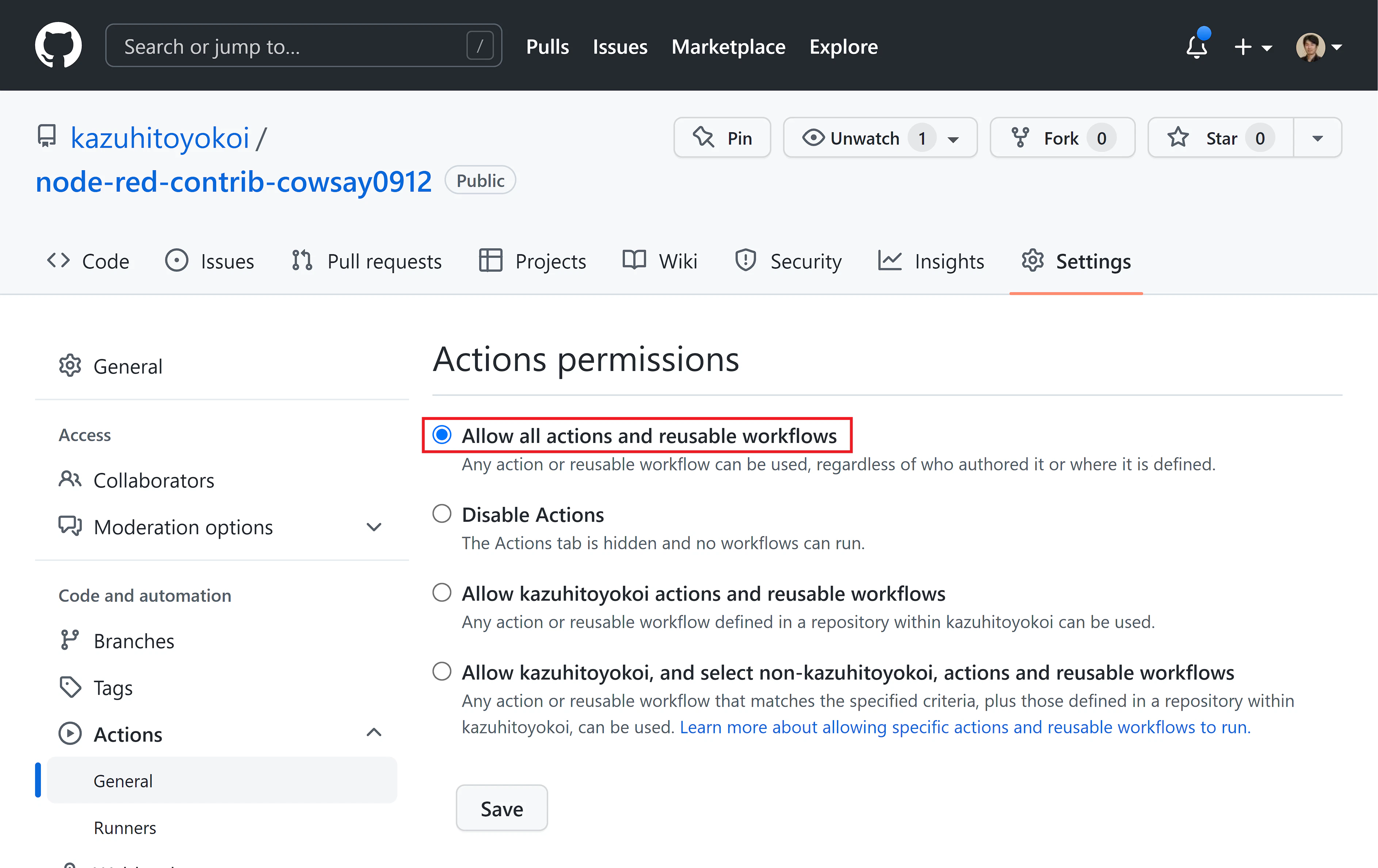Open the Pull requests tab
The height and width of the screenshot is (868, 1378).
coord(366,261)
